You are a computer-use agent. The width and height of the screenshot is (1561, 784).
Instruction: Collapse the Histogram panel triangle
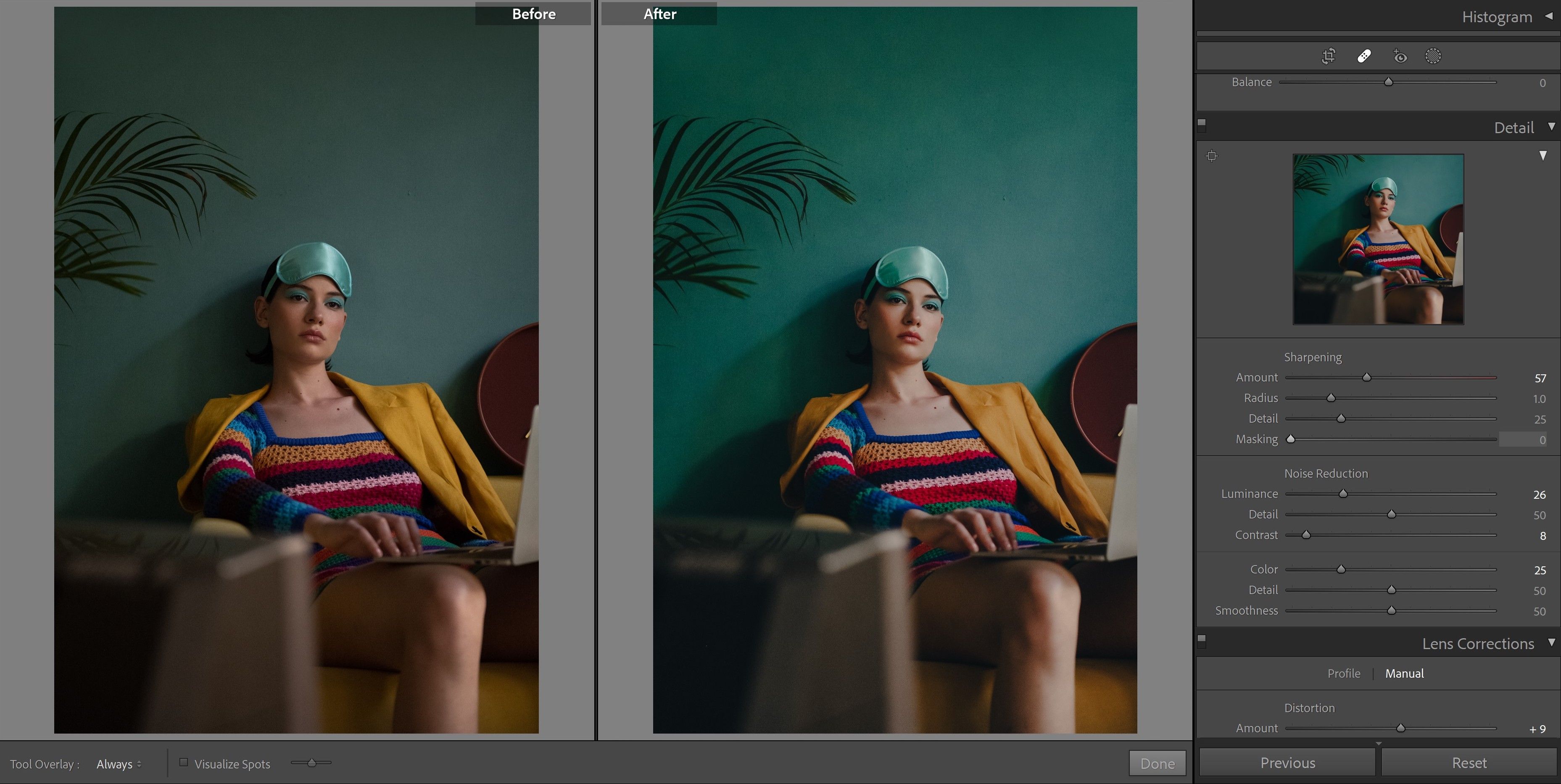pyautogui.click(x=1548, y=16)
